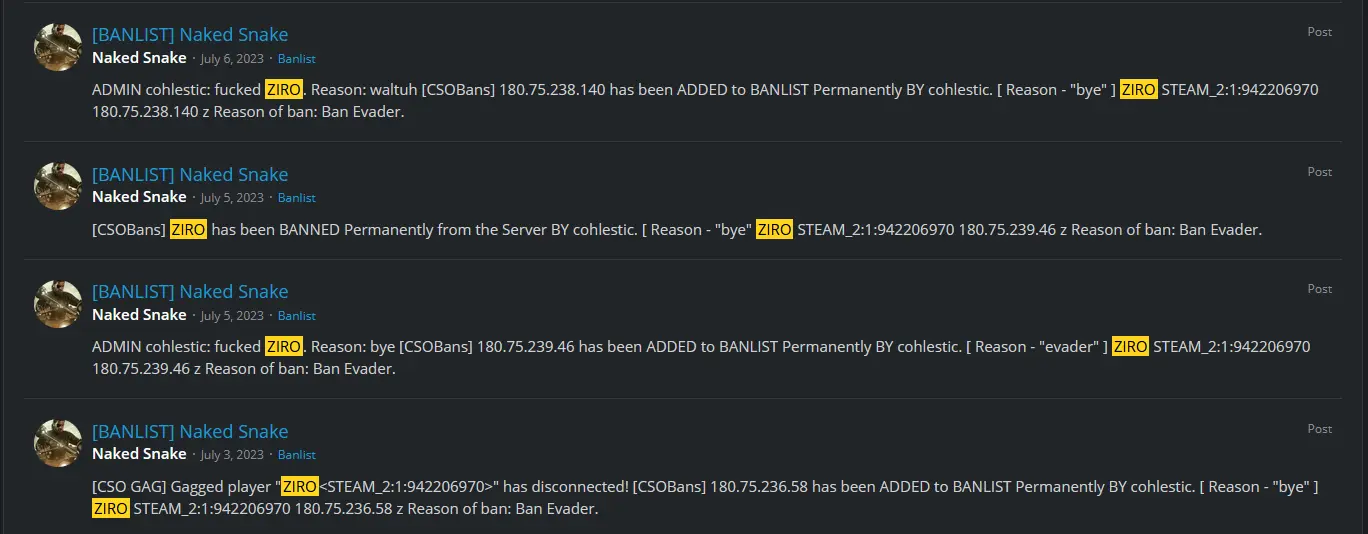Viewport: 1368px width, 534px height.
Task: Open thread title above "BANNED Permanently from the Server" text
Action: pos(190,174)
